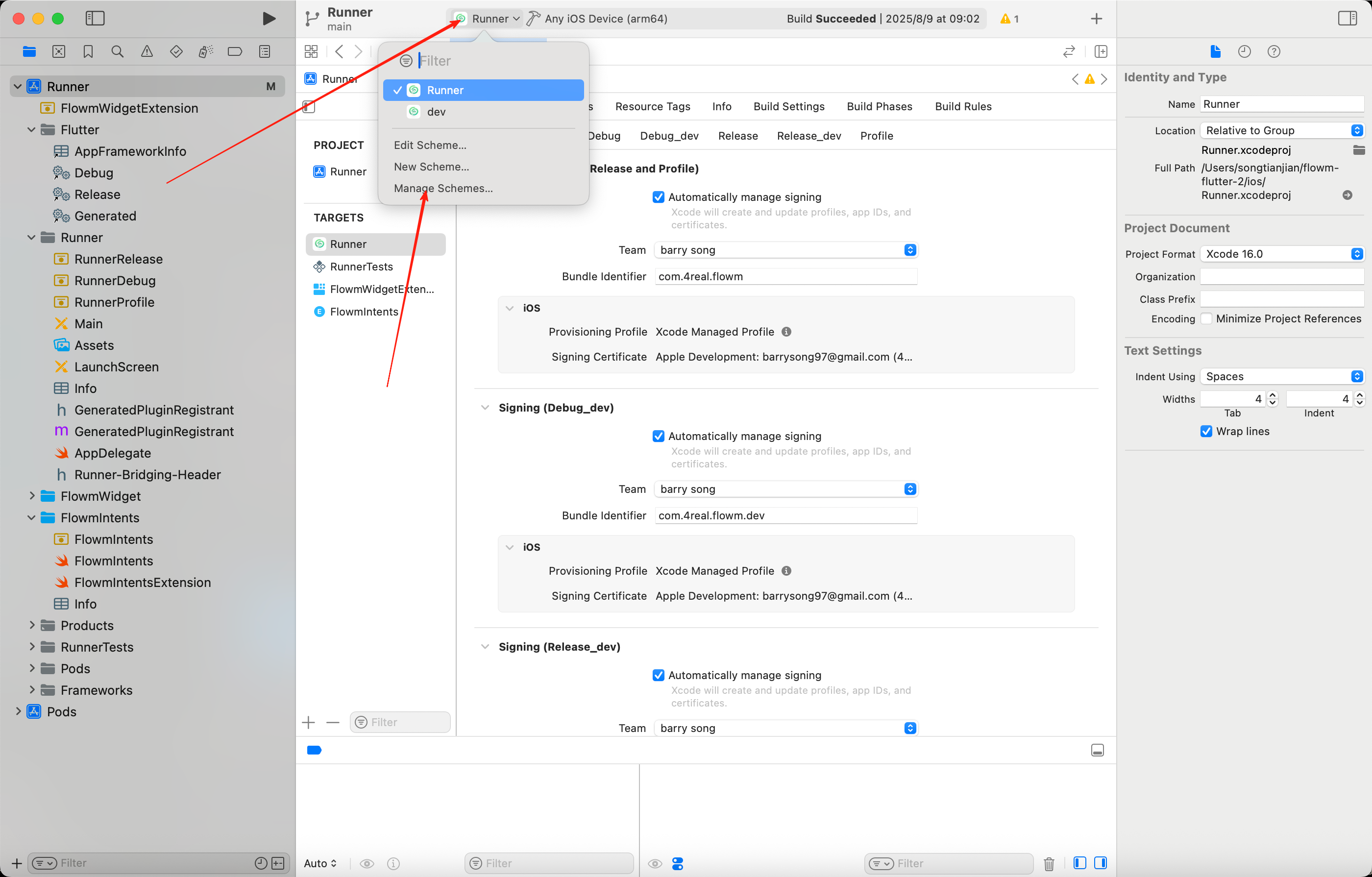
Task: Switch to the Build Settings tab
Action: click(788, 106)
